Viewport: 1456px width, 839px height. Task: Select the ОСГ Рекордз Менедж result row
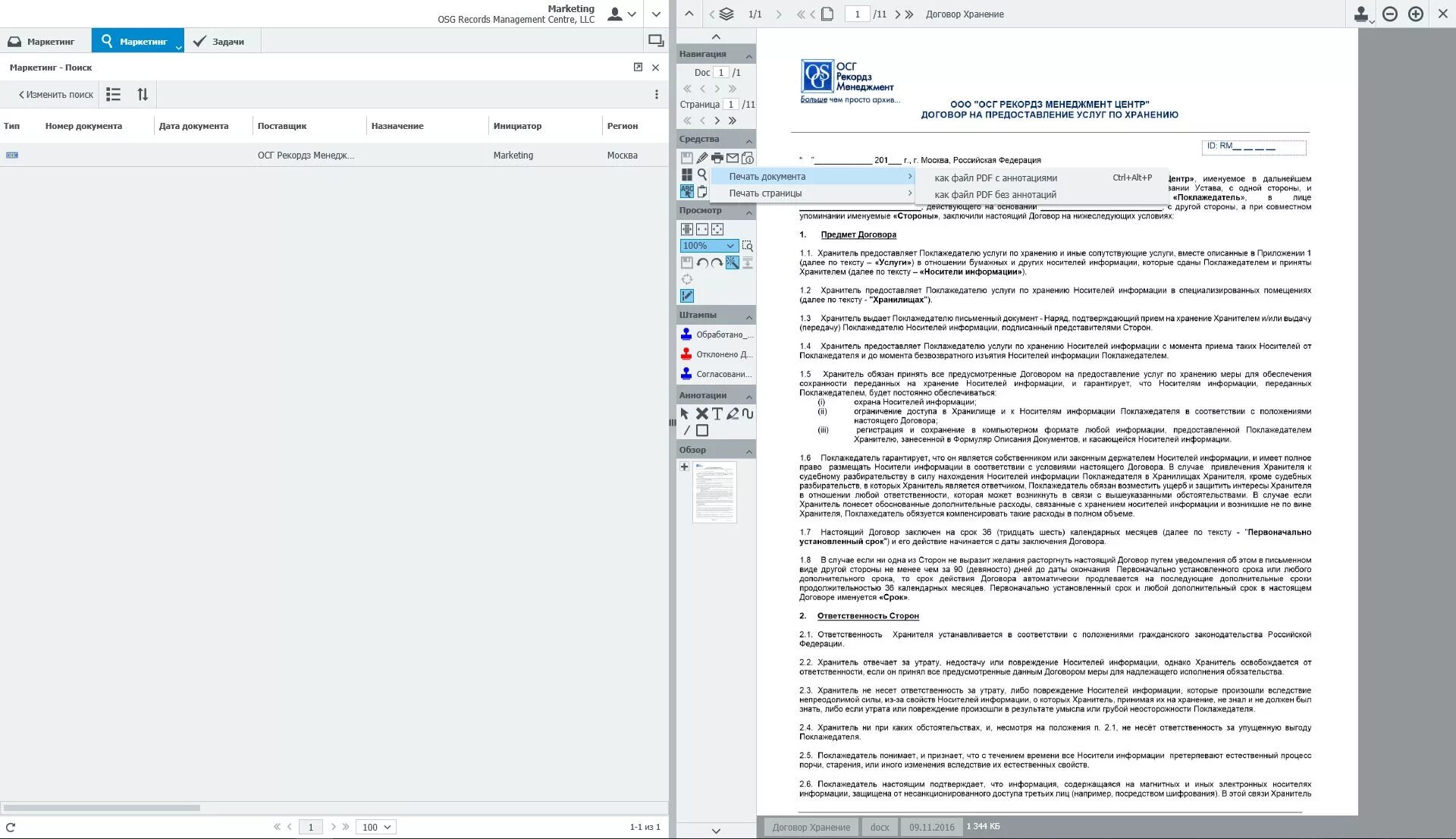(306, 156)
